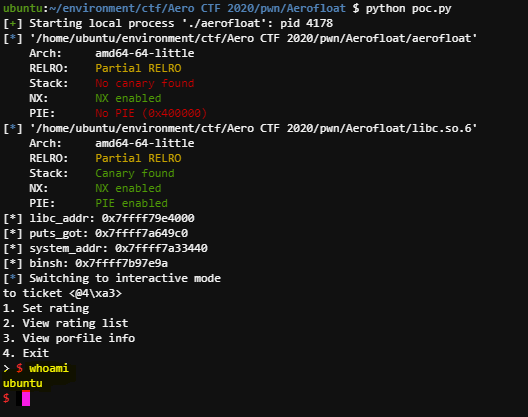Click the 'Starting local process' line with pid 4178
The image size is (528, 417).
[x=168, y=23]
